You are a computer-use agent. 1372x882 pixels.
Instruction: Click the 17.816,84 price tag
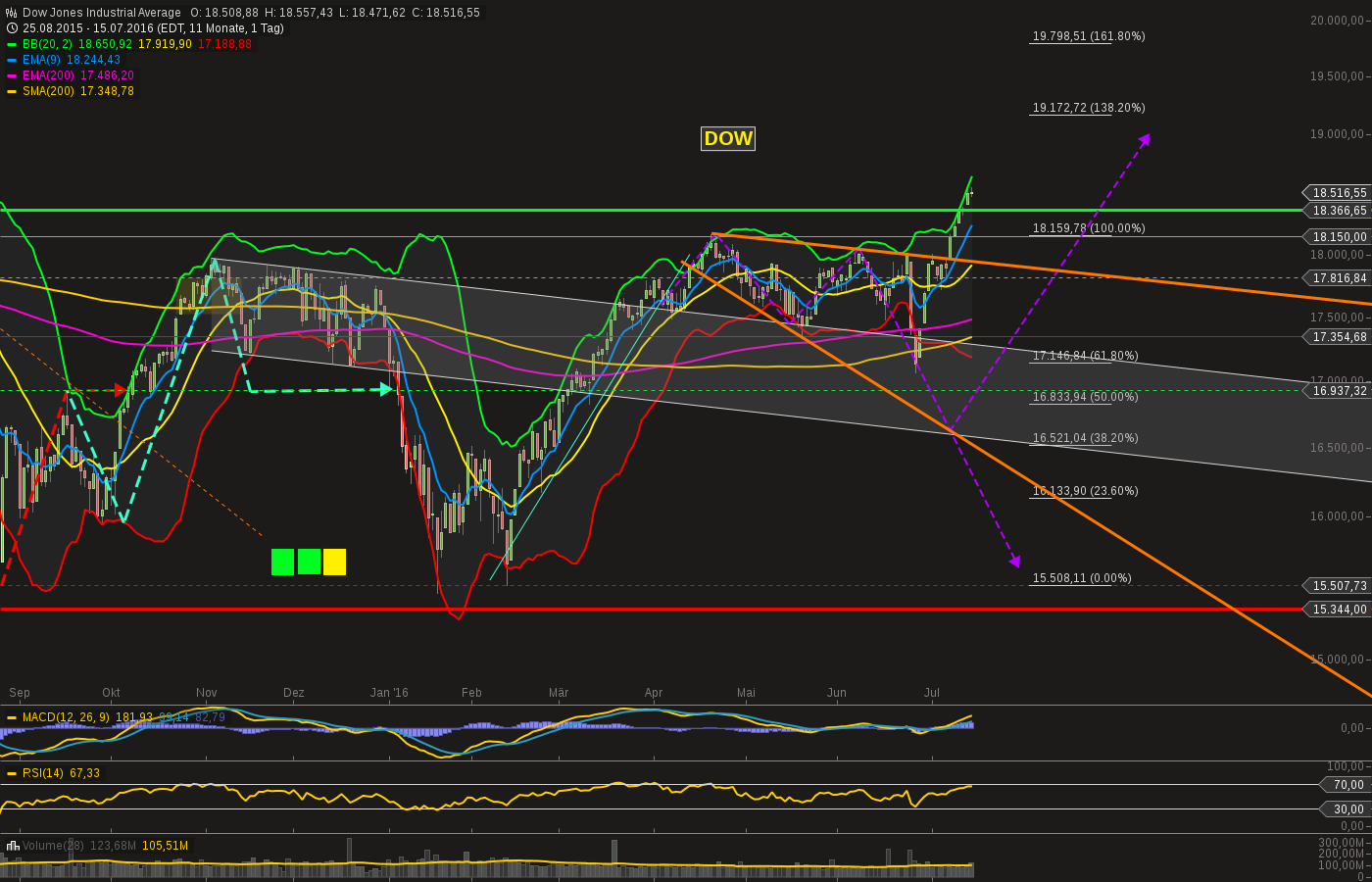point(1337,278)
